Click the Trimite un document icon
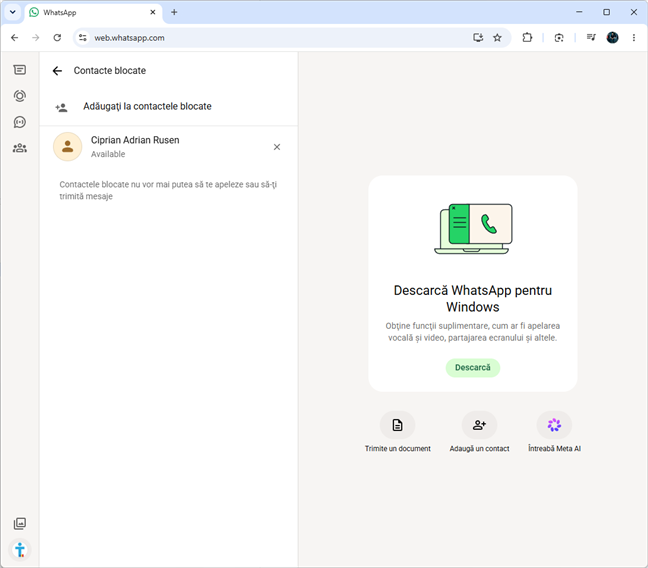This screenshot has width=648, height=568. click(397, 425)
